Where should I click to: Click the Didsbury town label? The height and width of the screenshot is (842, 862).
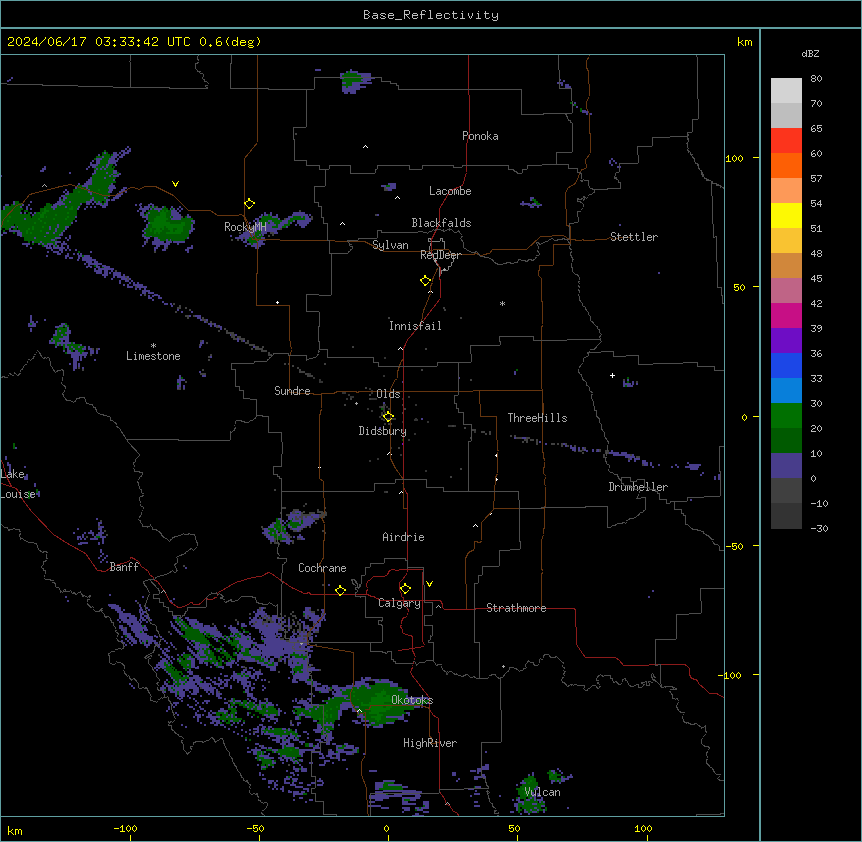pyautogui.click(x=382, y=431)
